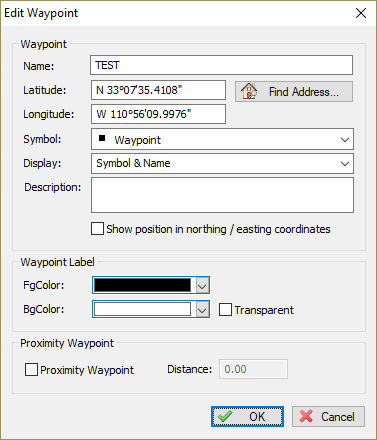Open the Display dropdown list
The height and width of the screenshot is (440, 377).
222,163
